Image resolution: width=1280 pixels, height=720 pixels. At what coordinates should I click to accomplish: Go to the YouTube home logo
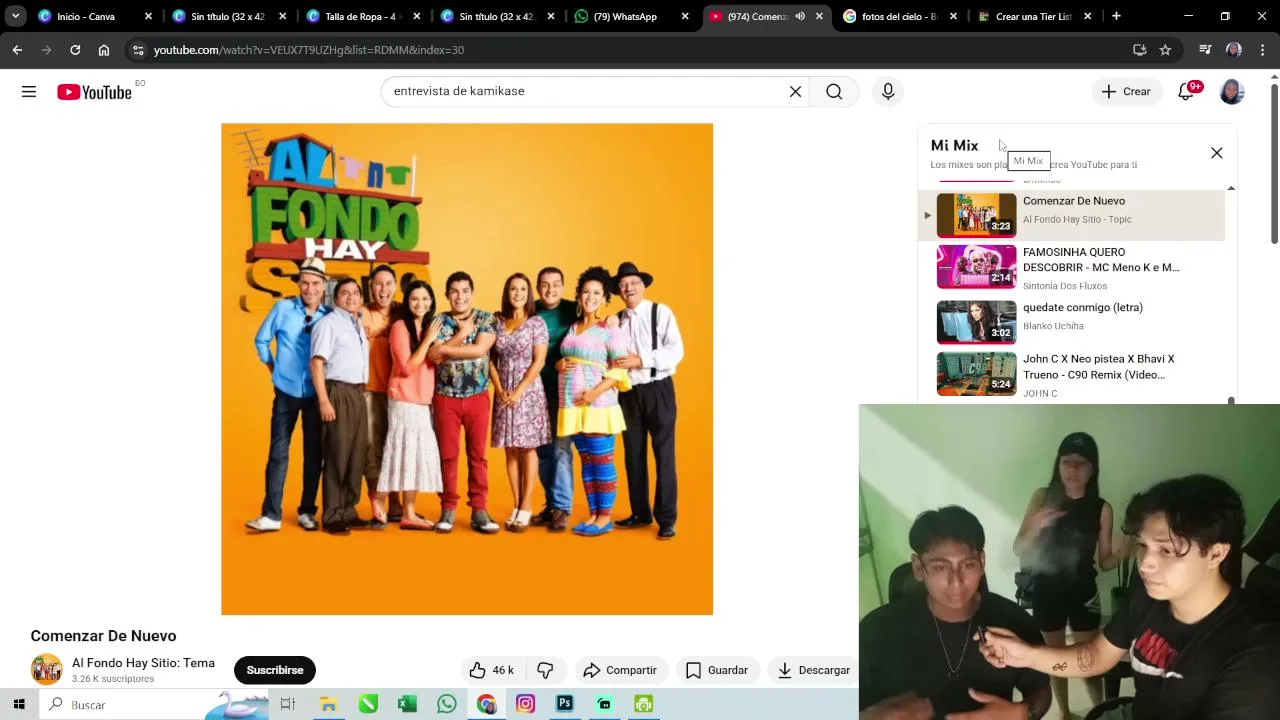point(94,92)
